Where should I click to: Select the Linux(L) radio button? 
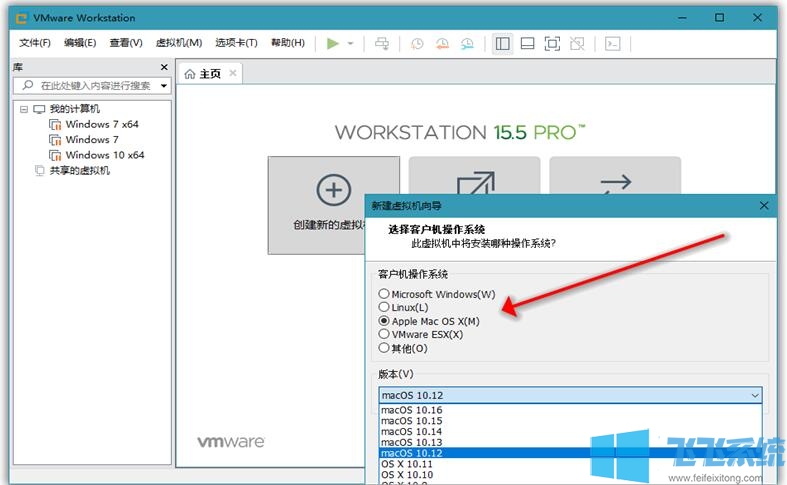tap(384, 307)
